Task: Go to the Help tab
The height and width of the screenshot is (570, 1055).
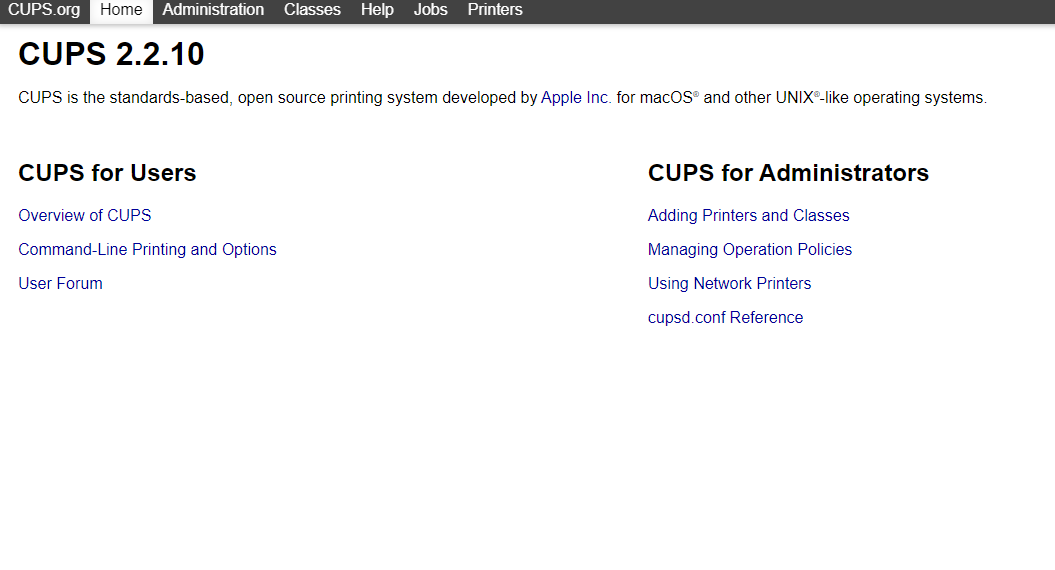Action: (377, 10)
